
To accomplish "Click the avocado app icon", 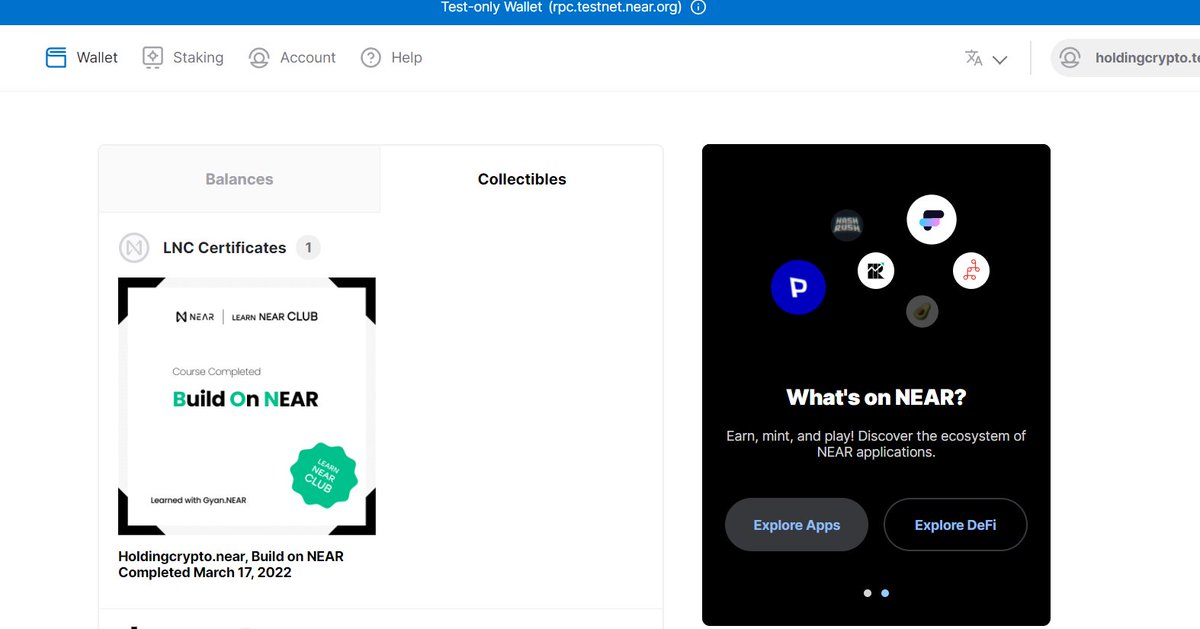I will [922, 311].
